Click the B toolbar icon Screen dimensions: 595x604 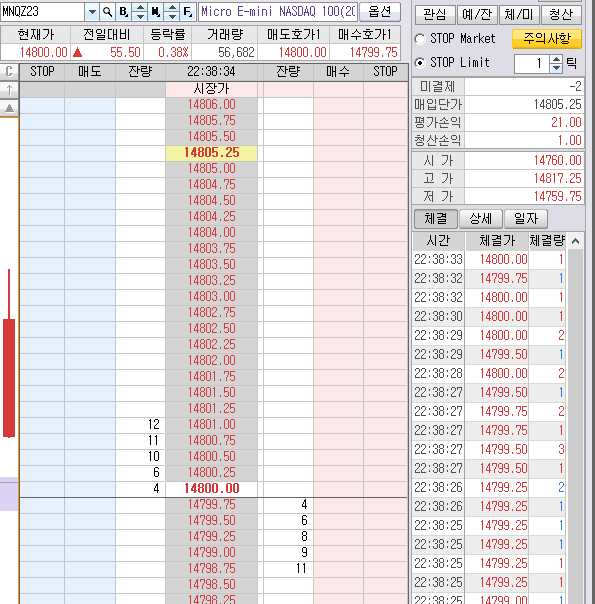coord(124,12)
